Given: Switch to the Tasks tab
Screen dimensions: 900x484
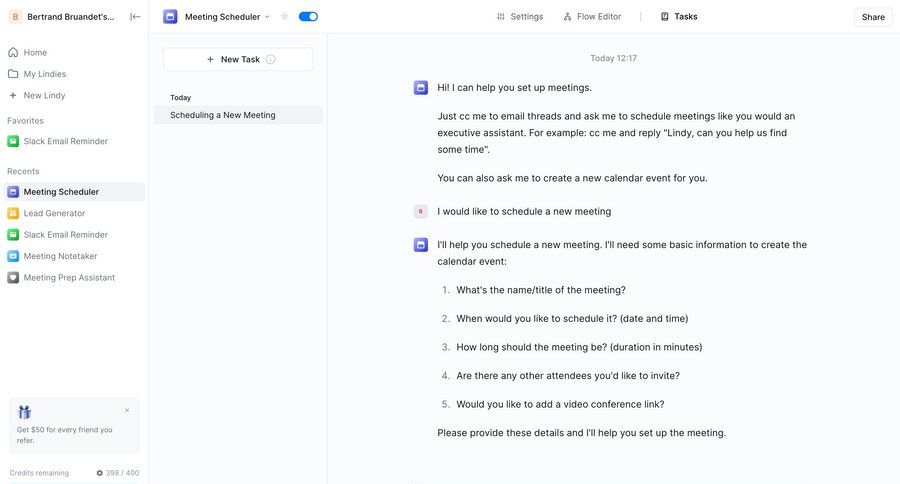Looking at the screenshot, I should 679,17.
